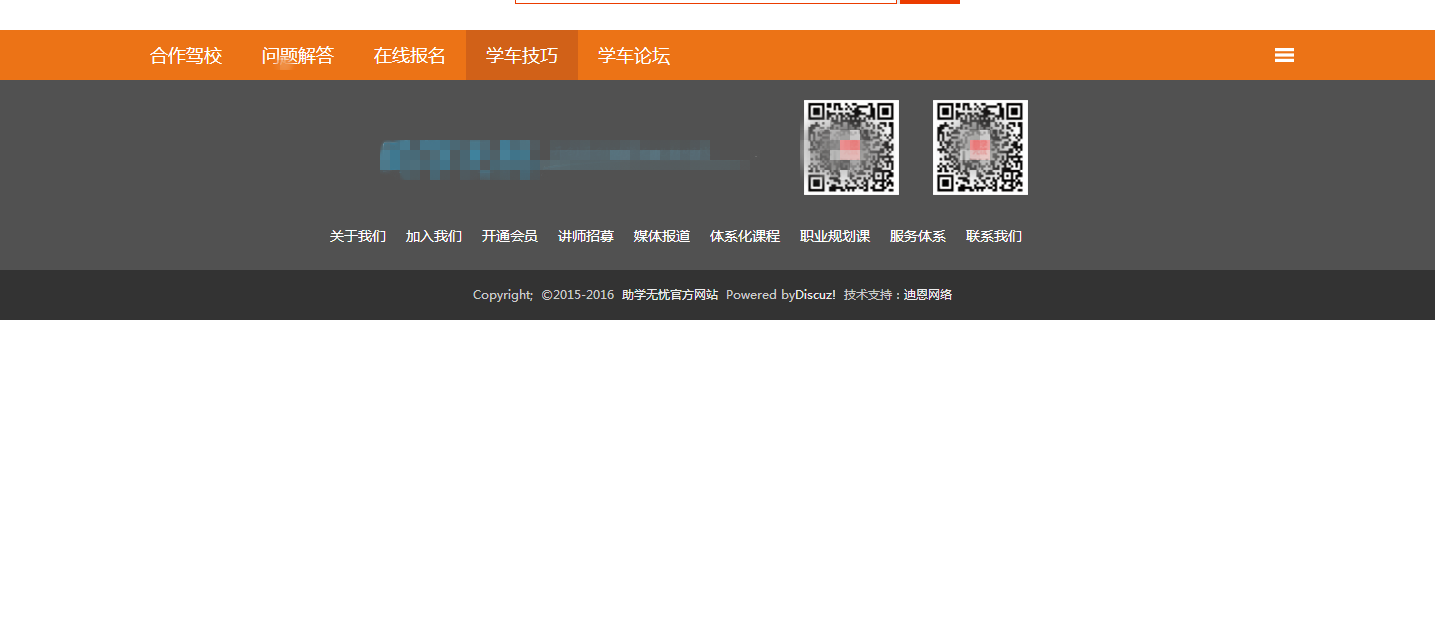Open the 问题解答 page

pyautogui.click(x=298, y=55)
